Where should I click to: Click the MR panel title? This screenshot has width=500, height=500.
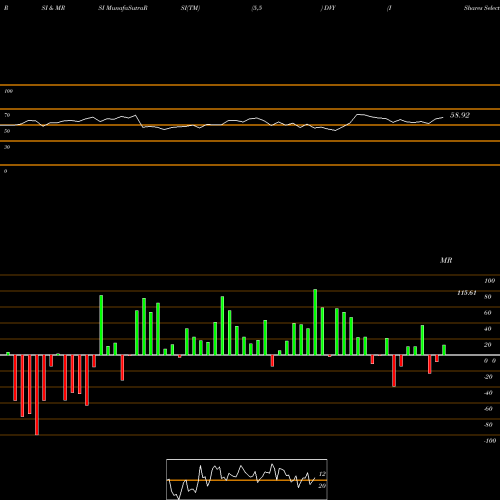pyautogui.click(x=446, y=260)
